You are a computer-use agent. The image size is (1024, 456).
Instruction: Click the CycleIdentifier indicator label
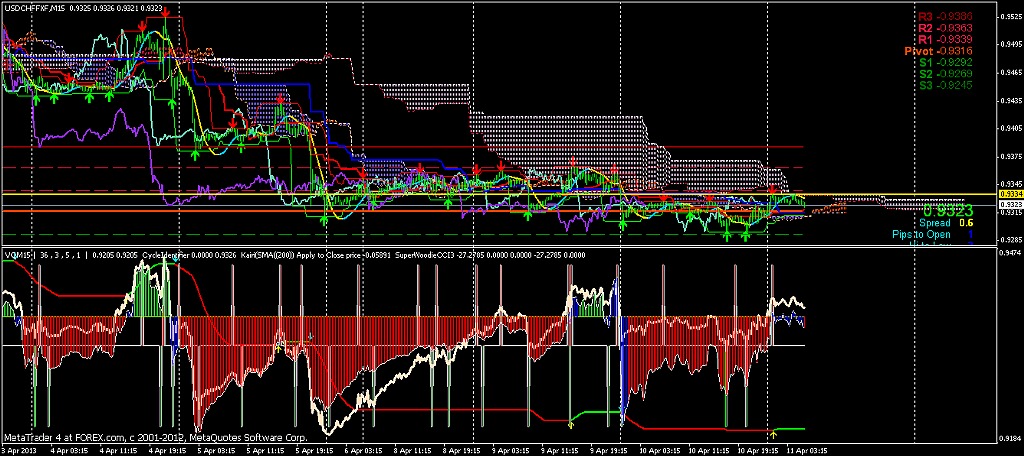tap(166, 255)
